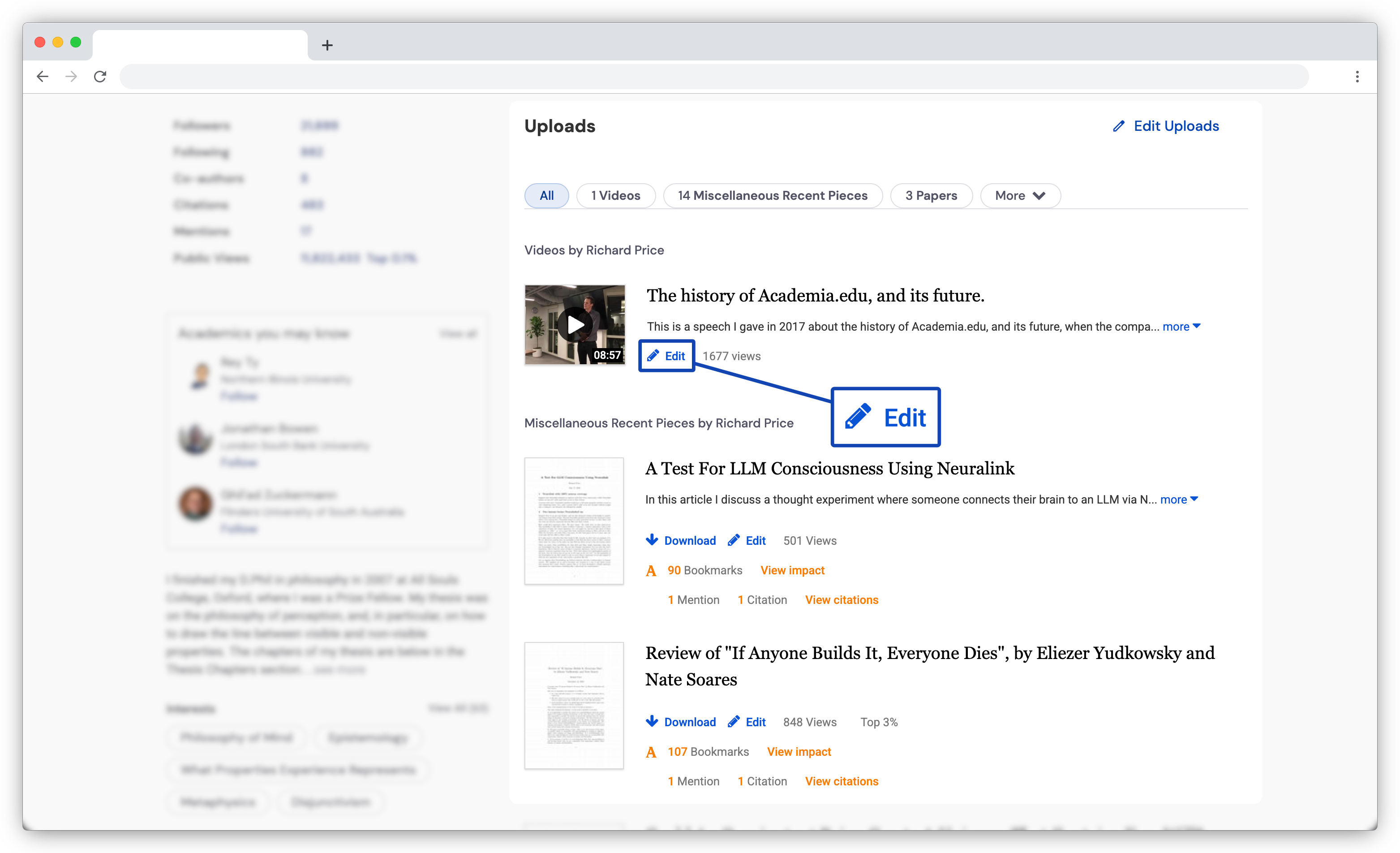Expand the video description with more
Image resolution: width=1400 pixels, height=853 pixels.
(1181, 327)
